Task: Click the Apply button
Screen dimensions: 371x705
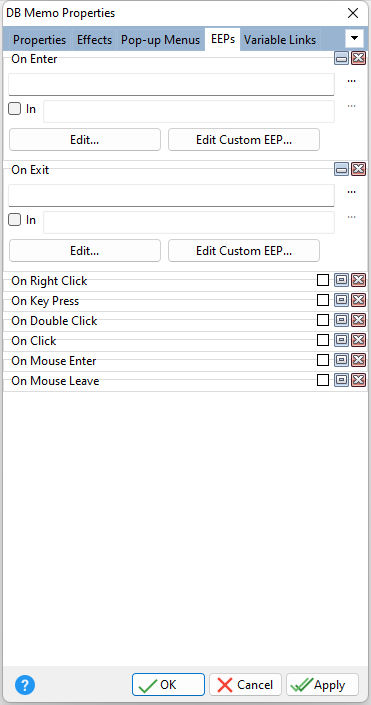Action: pyautogui.click(x=322, y=685)
